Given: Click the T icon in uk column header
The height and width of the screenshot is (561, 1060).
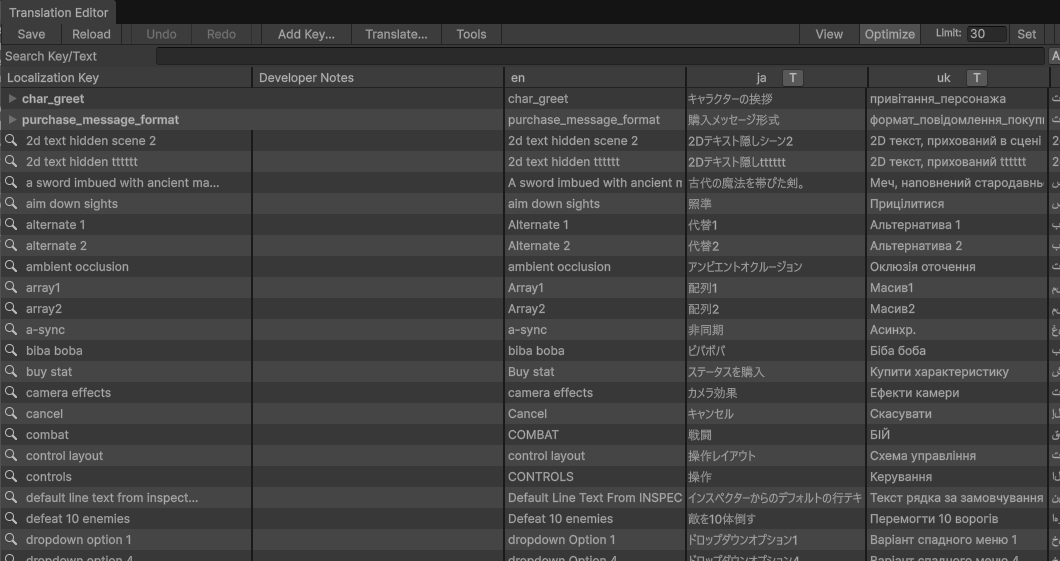Looking at the screenshot, I should [977, 78].
